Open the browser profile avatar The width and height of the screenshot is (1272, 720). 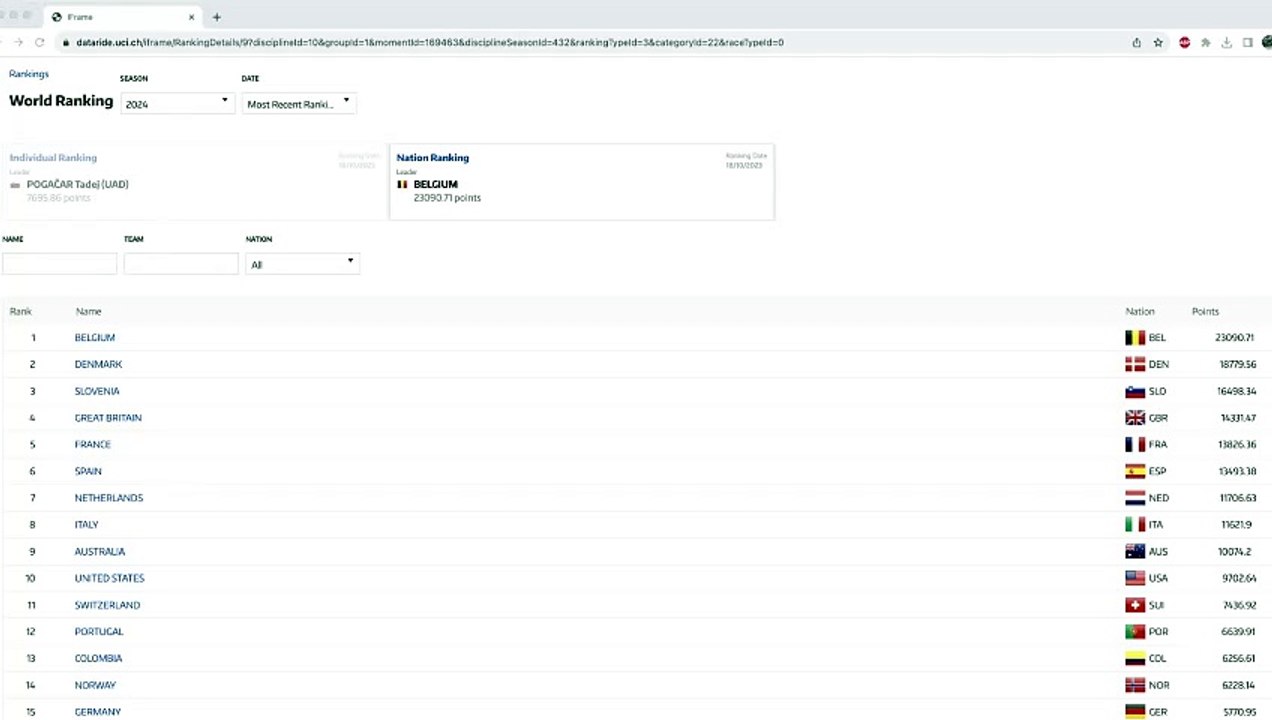tap(1267, 43)
